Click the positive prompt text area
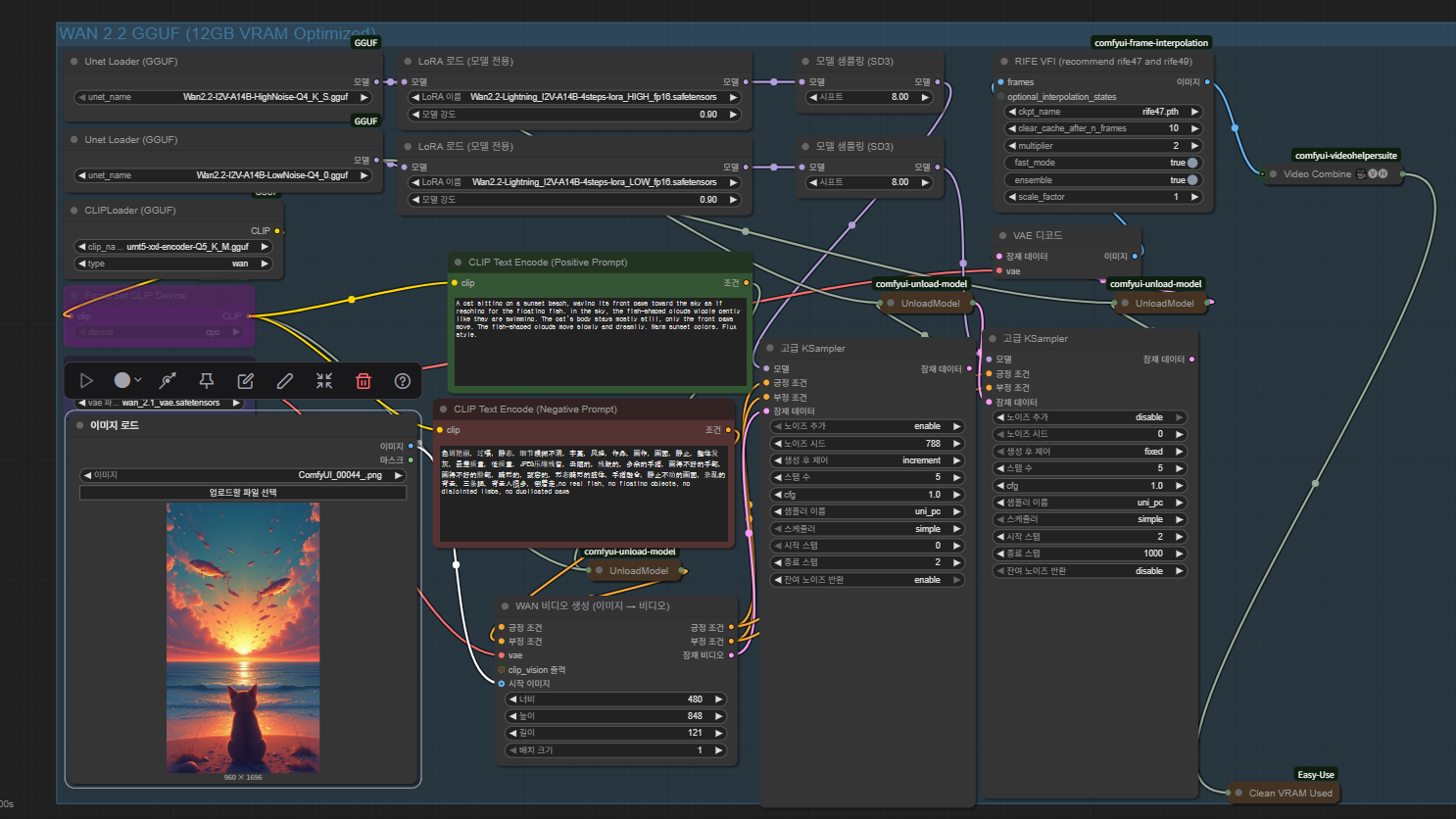 point(600,342)
